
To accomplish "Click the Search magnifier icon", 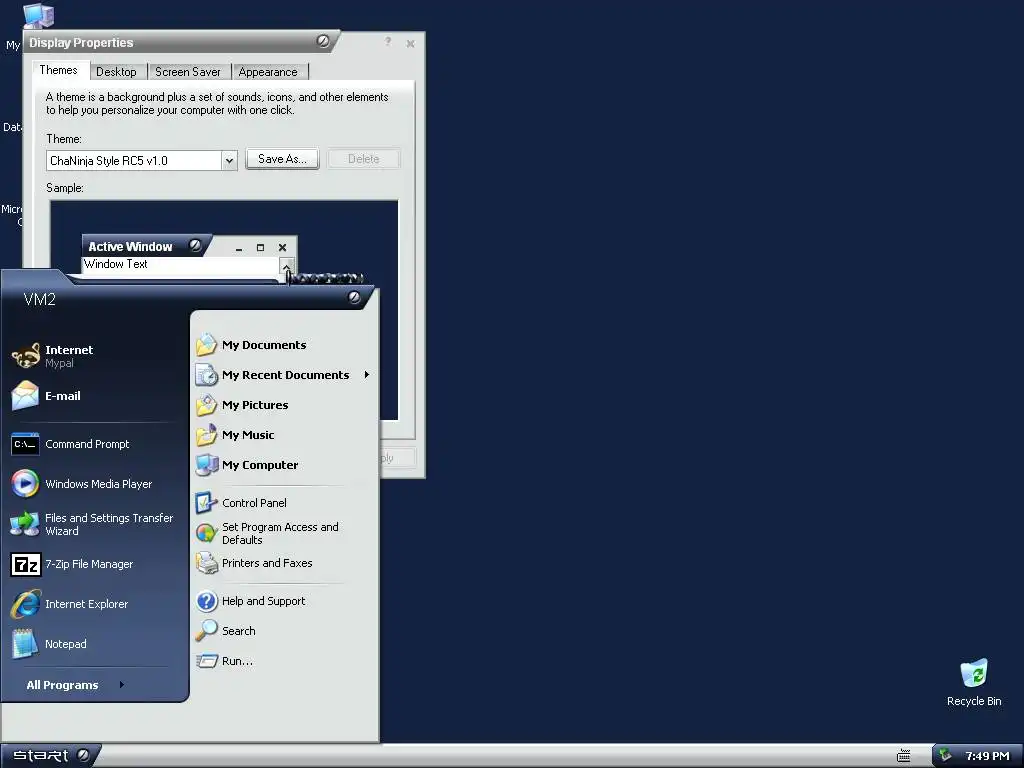I will (x=207, y=631).
